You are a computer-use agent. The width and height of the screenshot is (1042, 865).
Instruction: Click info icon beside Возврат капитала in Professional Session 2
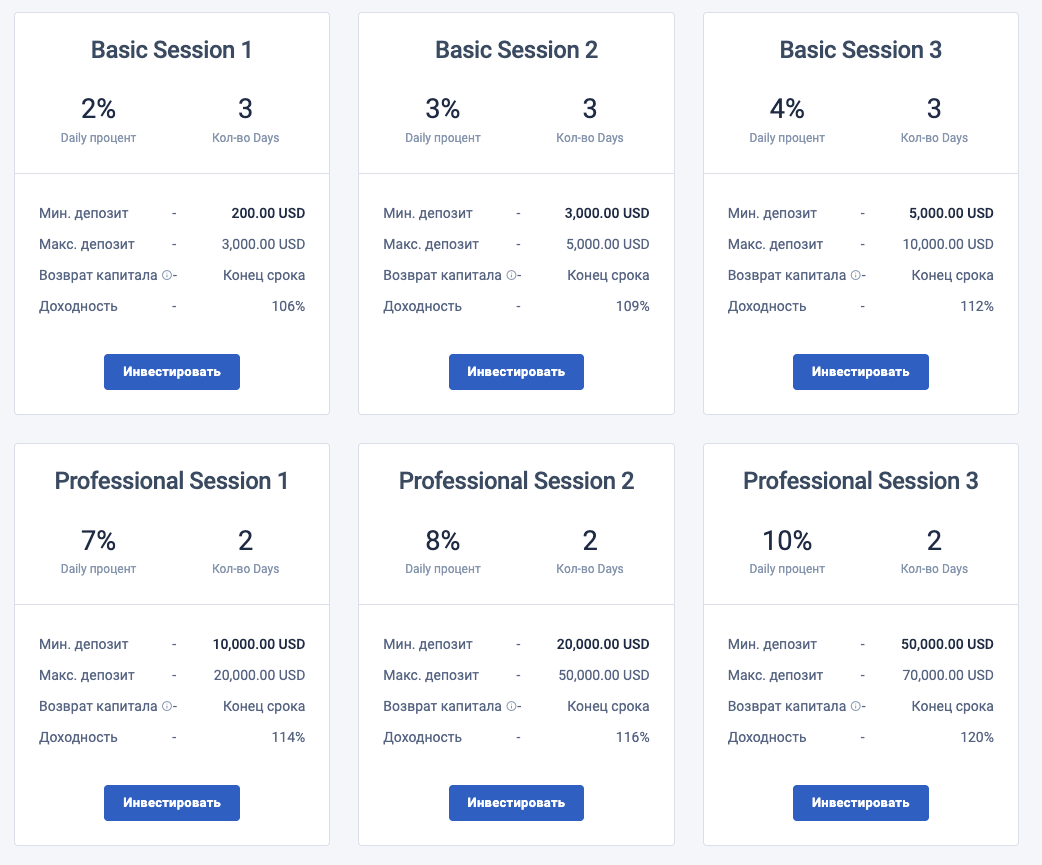click(x=511, y=706)
